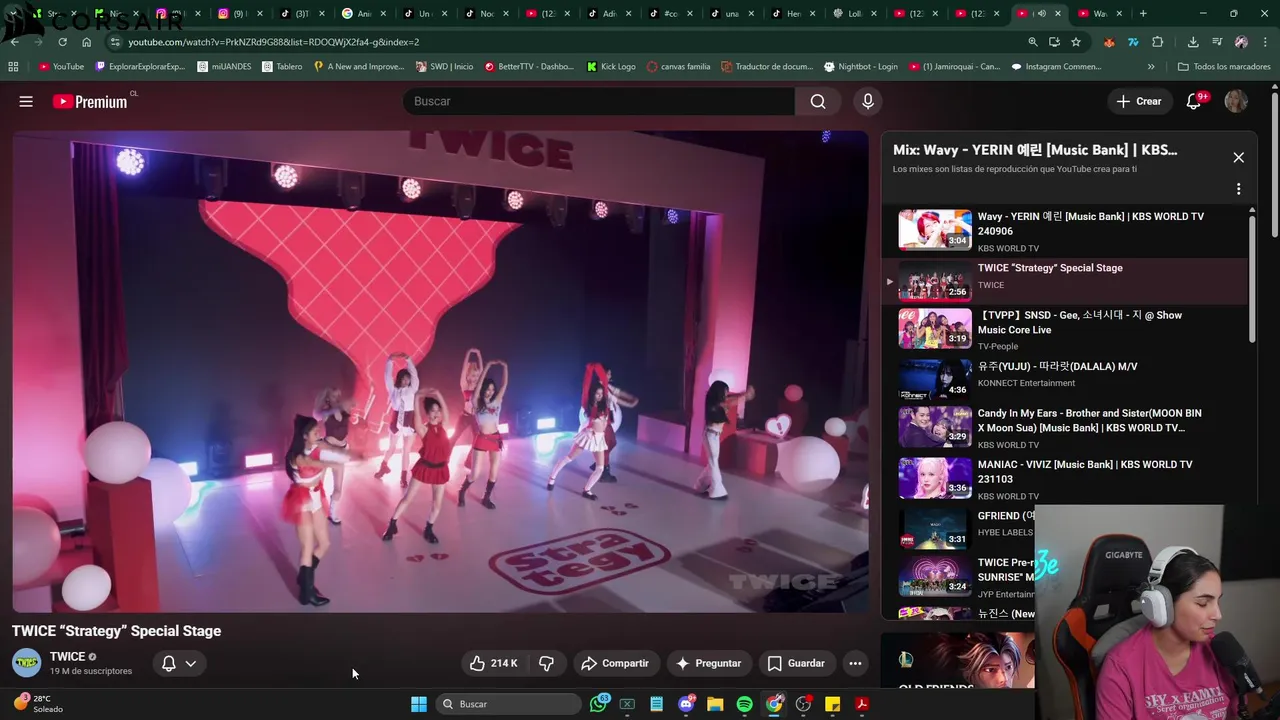Image resolution: width=1280 pixels, height=720 pixels.
Task: Click the browser back arrow
Action: click(x=14, y=42)
